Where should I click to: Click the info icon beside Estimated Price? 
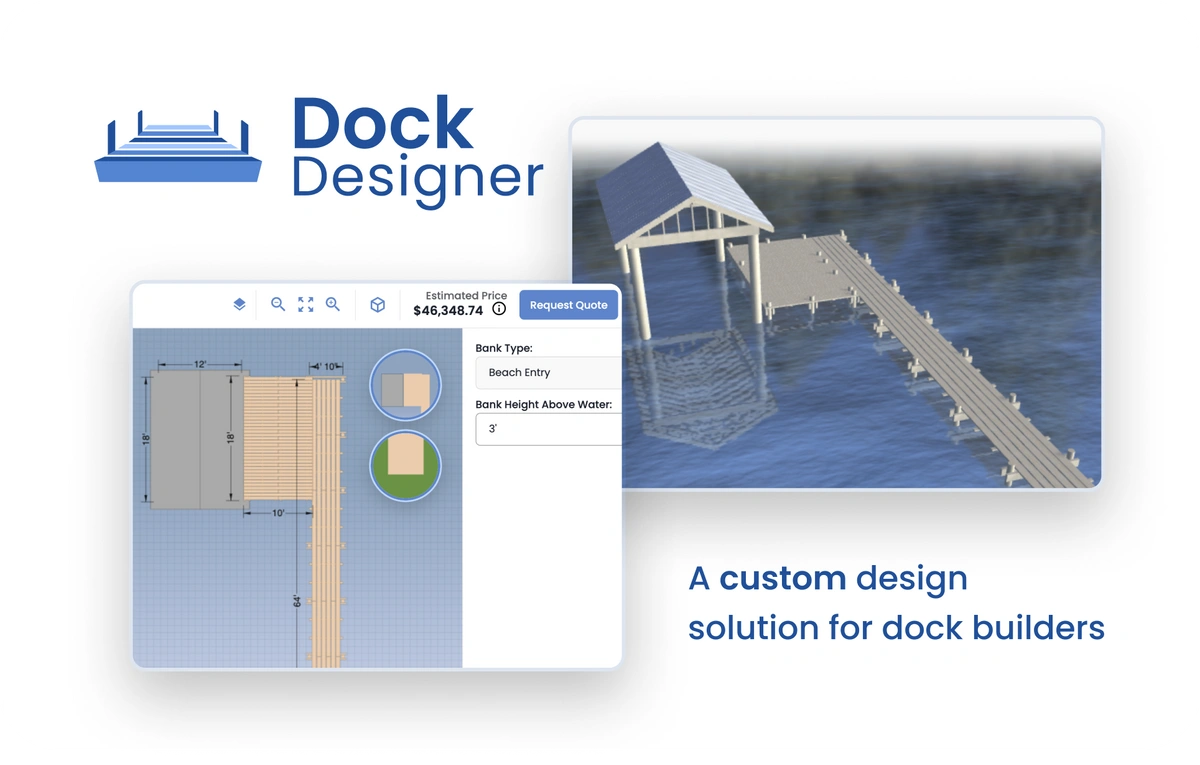tap(499, 309)
